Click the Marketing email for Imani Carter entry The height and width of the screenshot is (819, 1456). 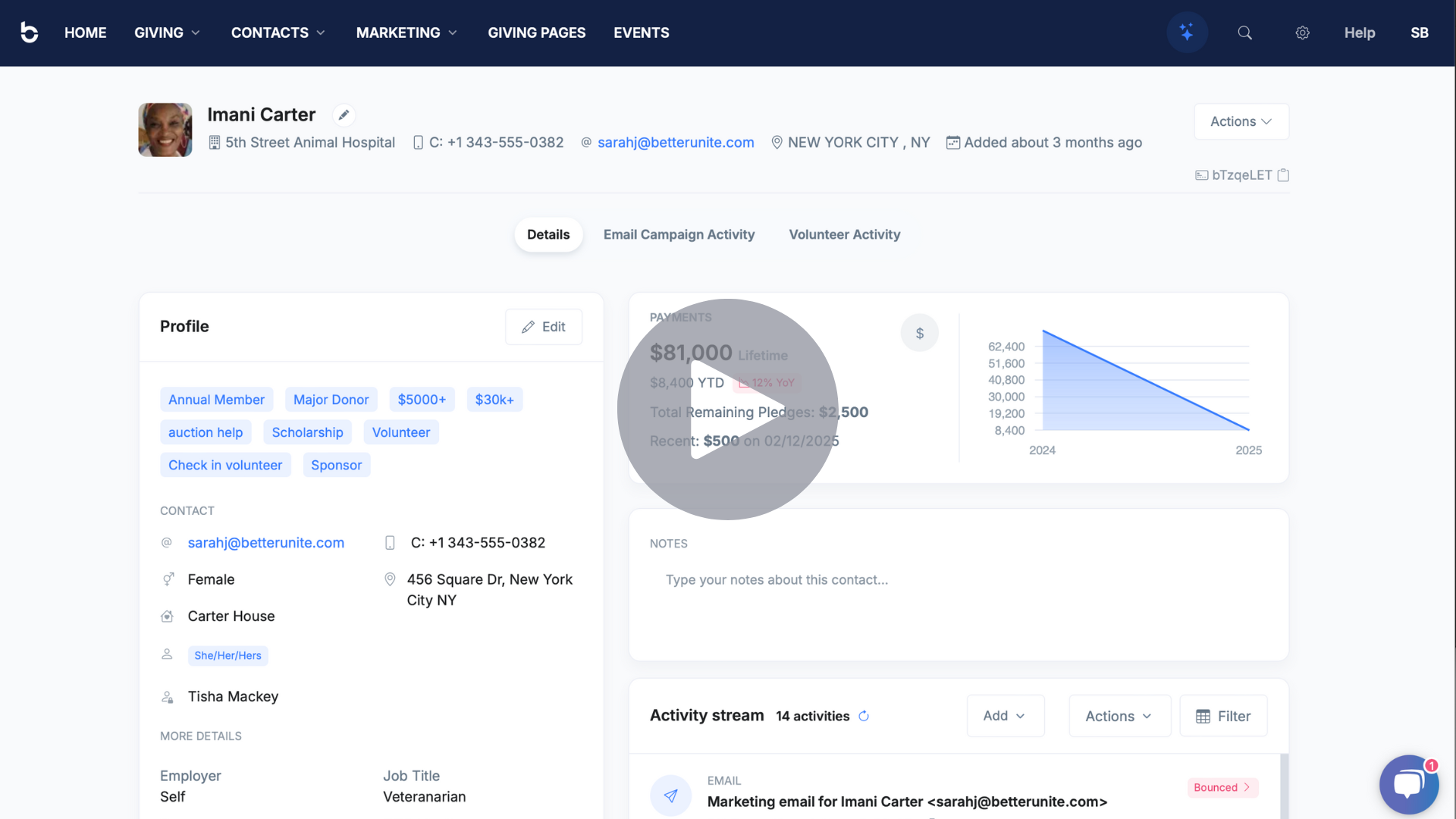click(x=907, y=802)
